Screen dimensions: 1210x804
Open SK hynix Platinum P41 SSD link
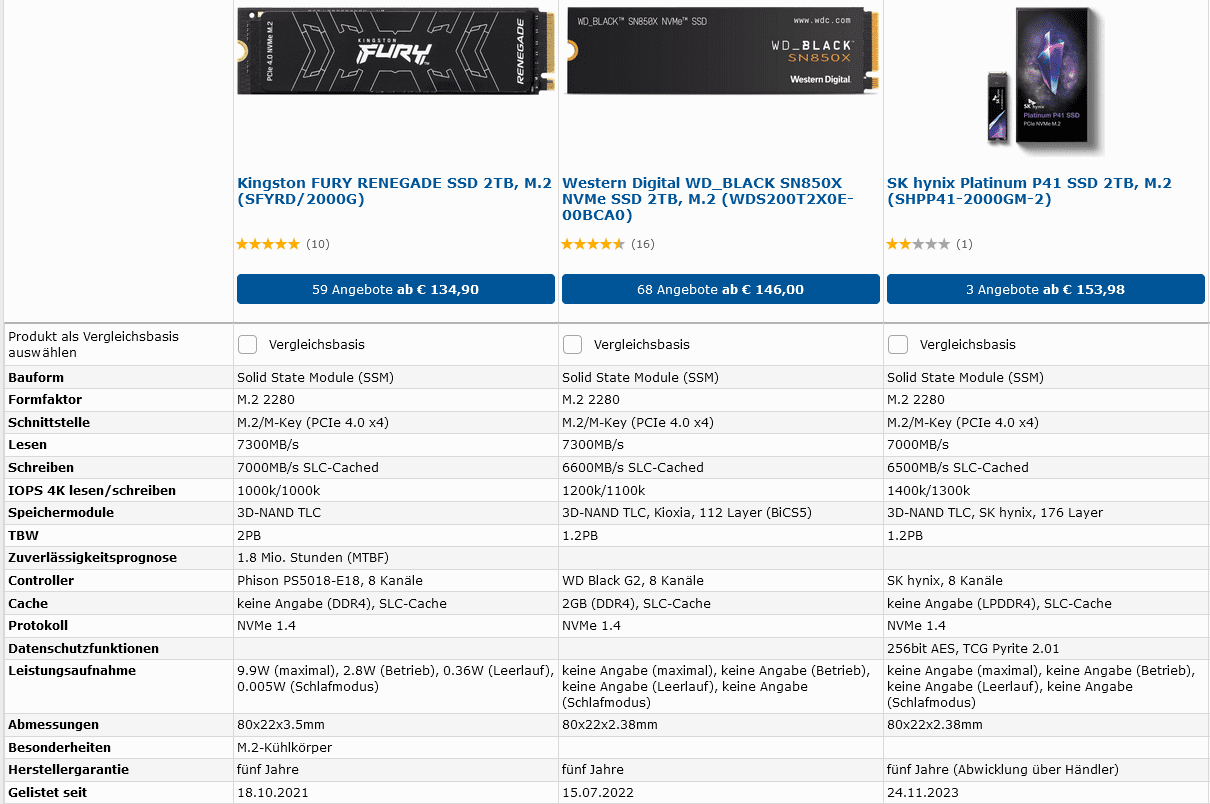coord(1029,191)
